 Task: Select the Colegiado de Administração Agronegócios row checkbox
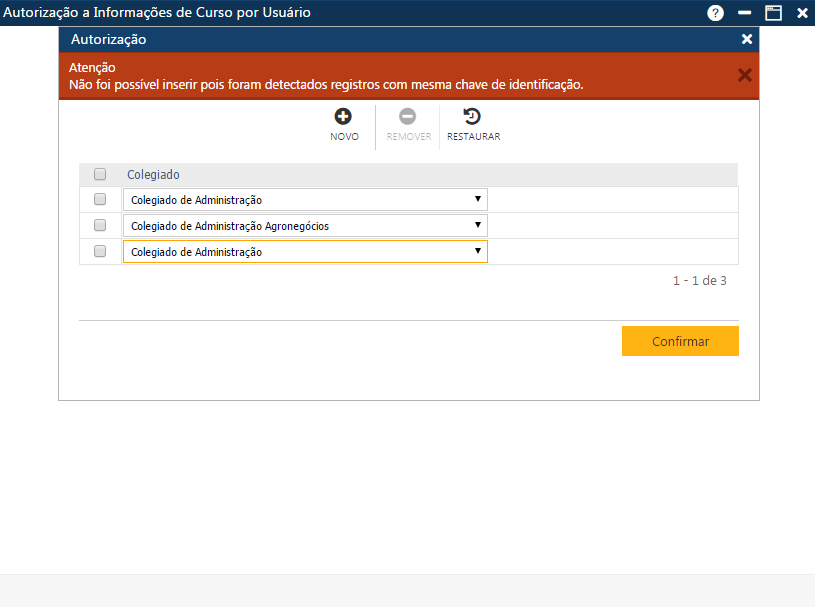[100, 225]
